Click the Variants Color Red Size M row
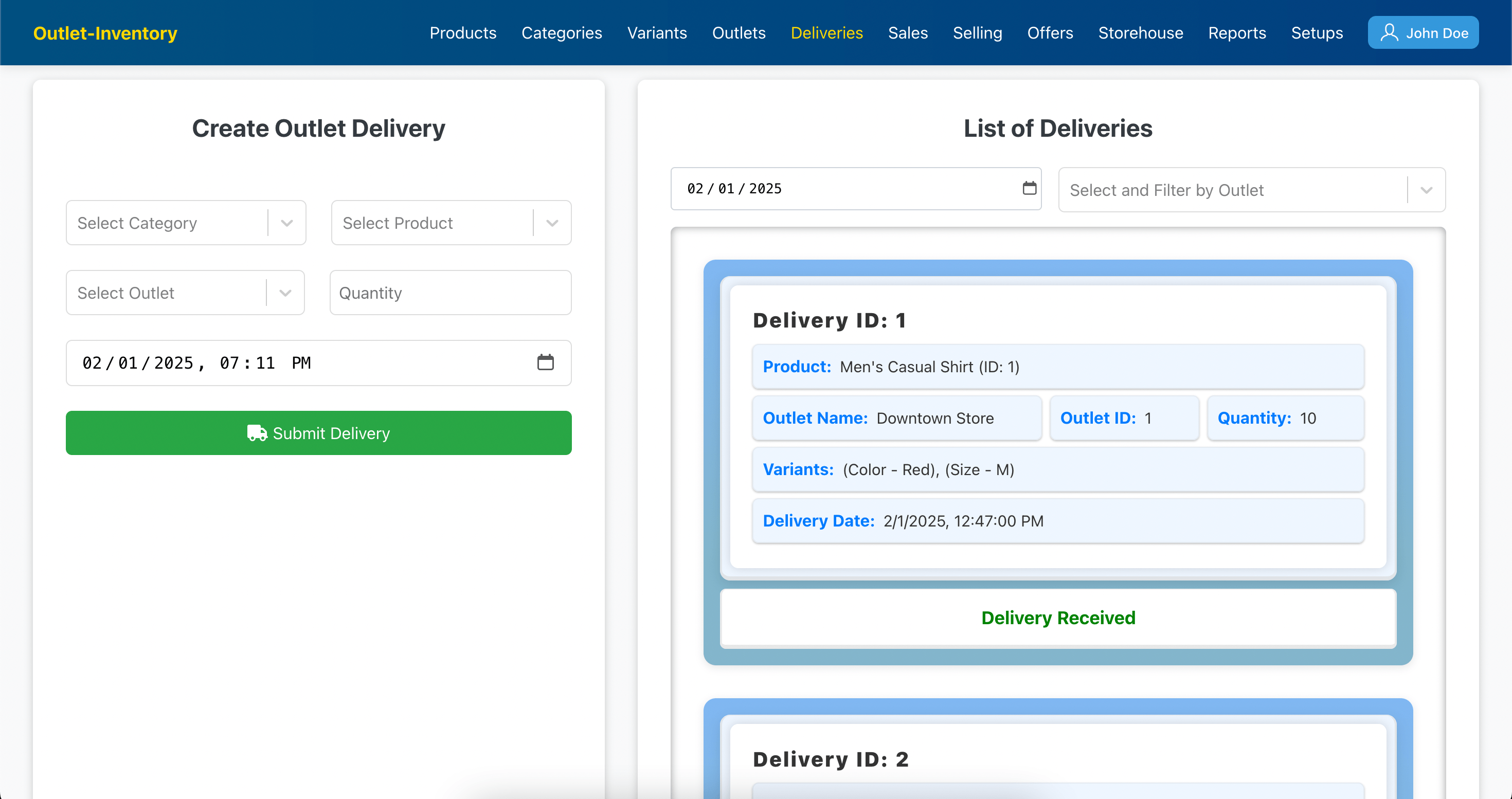 pyautogui.click(x=1058, y=469)
